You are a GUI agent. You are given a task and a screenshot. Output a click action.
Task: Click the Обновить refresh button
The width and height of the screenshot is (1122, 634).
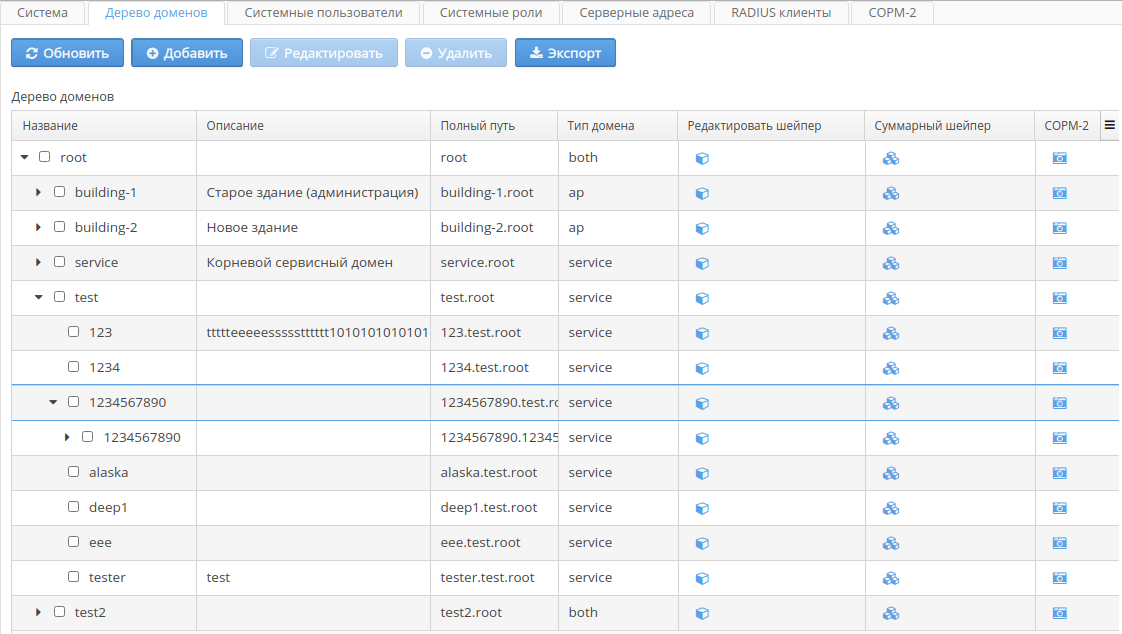[x=67, y=53]
